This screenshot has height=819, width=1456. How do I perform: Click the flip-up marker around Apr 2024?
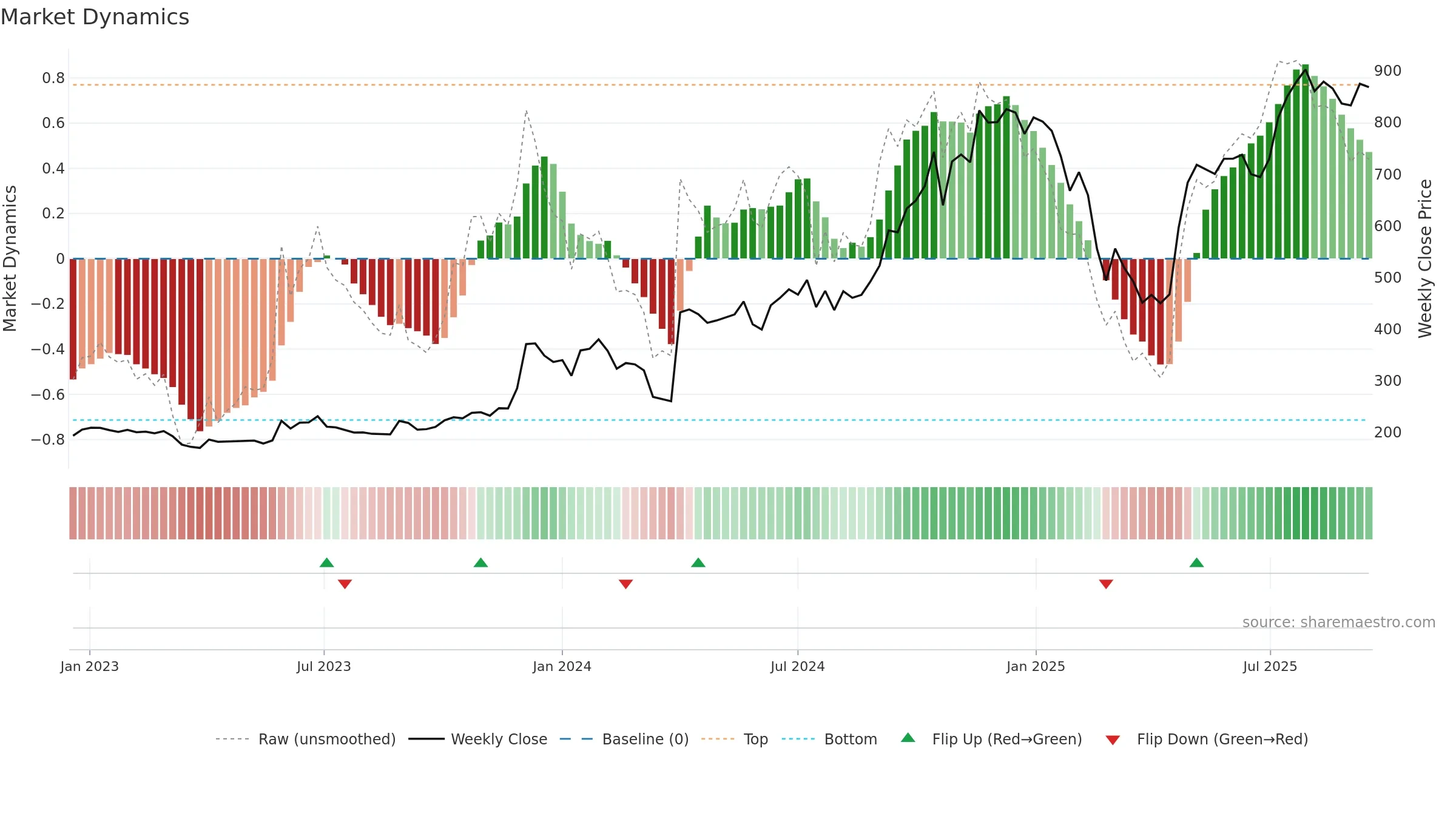(698, 562)
